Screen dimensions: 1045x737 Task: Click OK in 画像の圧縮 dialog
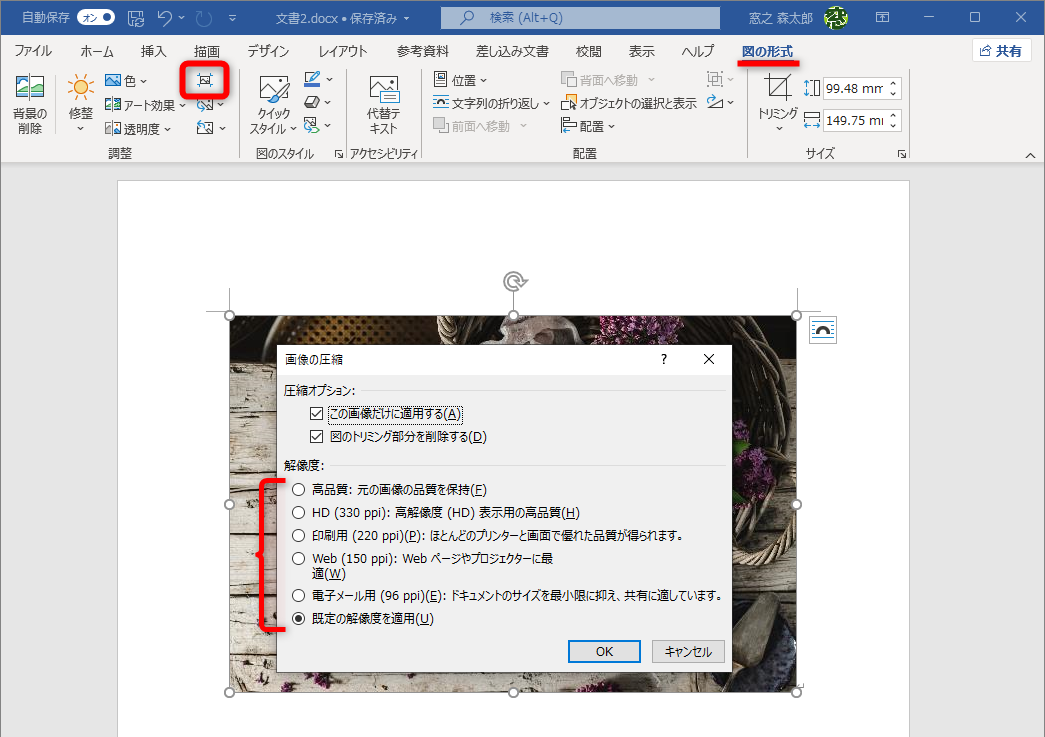604,652
